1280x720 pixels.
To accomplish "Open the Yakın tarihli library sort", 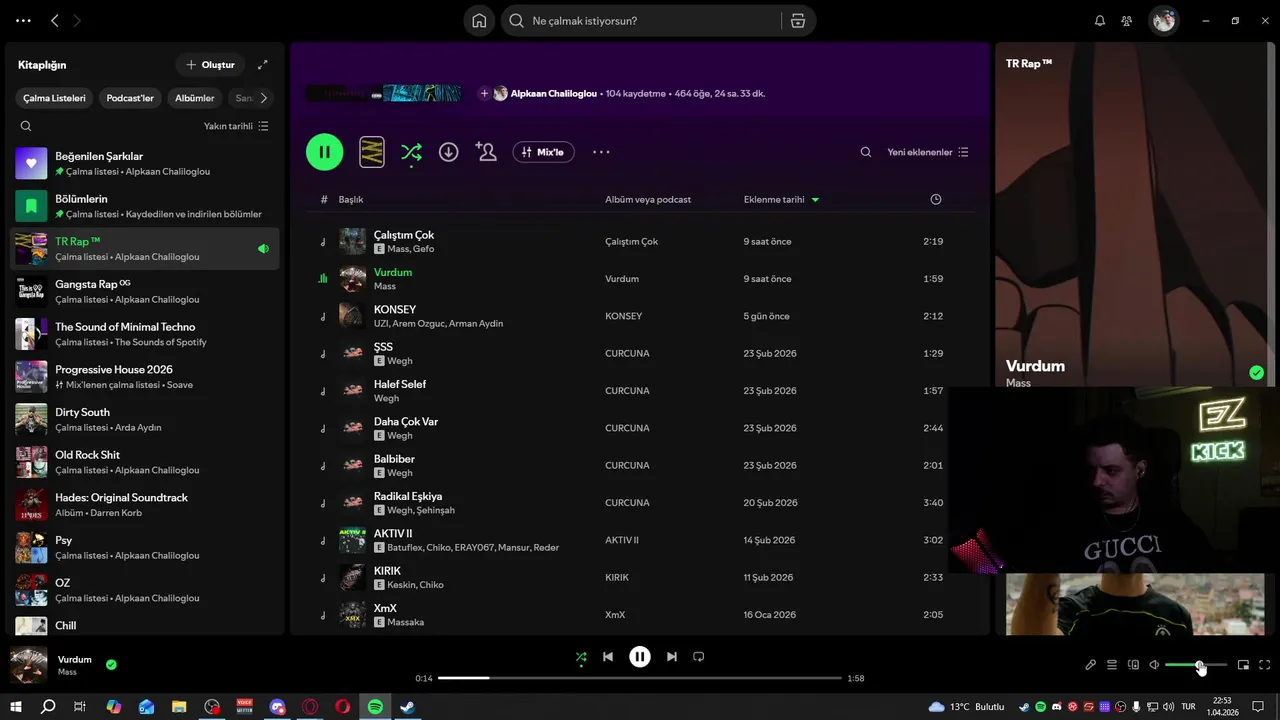I will (236, 126).
